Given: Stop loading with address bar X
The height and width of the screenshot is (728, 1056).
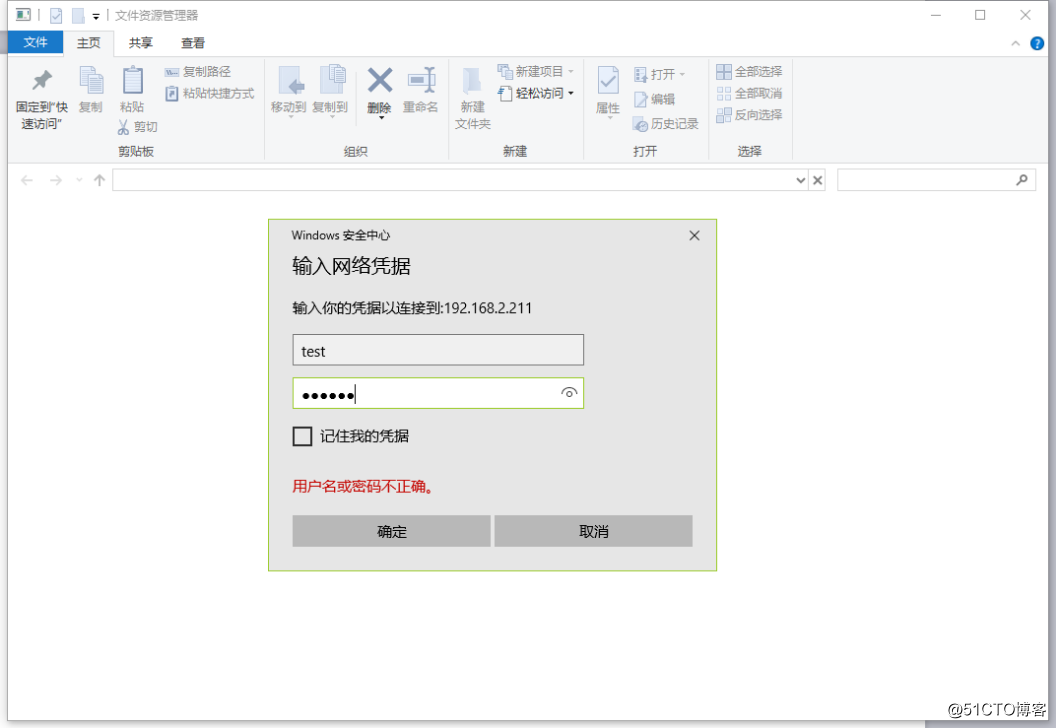Looking at the screenshot, I should 817,180.
